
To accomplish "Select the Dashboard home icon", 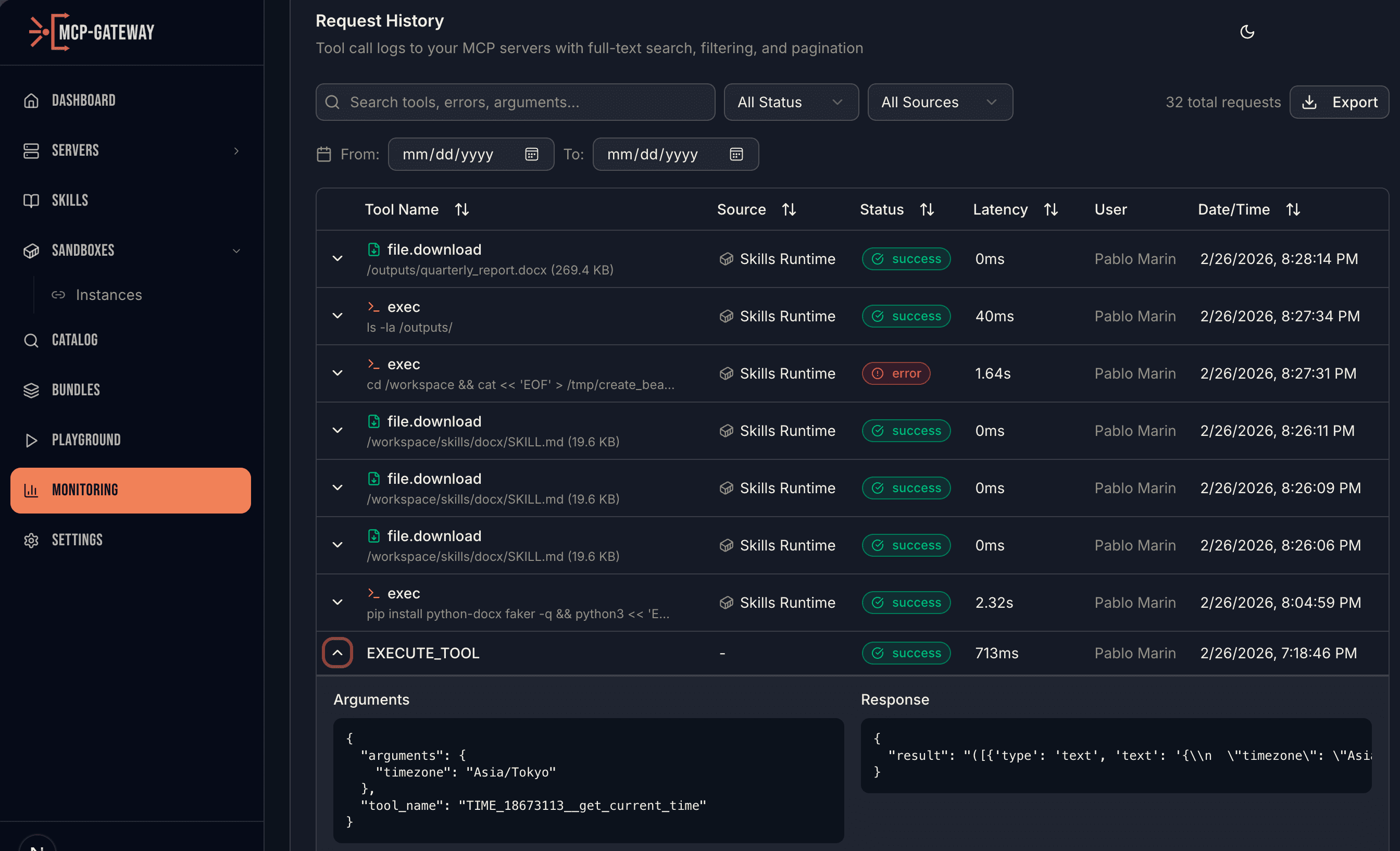I will tap(31, 100).
